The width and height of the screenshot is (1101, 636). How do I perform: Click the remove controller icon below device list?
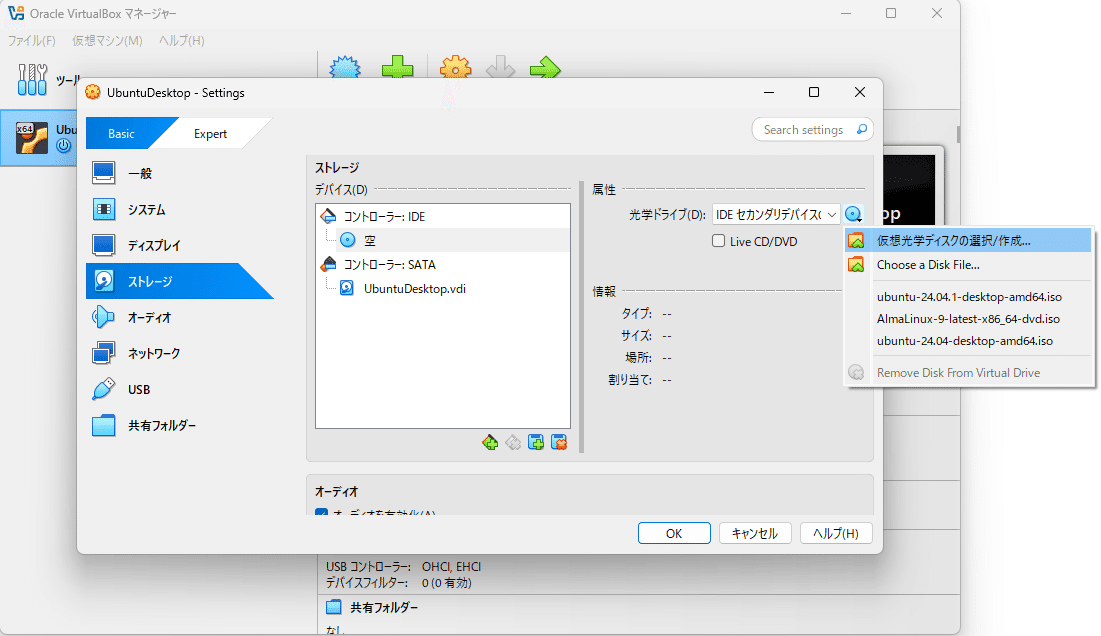(513, 442)
